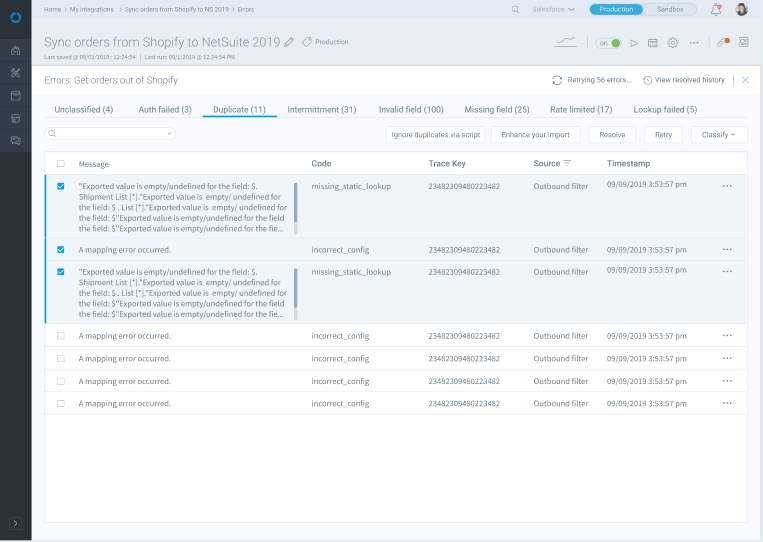This screenshot has height=542, width=763.
Task: Turn off the flow on/off toggle
Action: pos(608,43)
